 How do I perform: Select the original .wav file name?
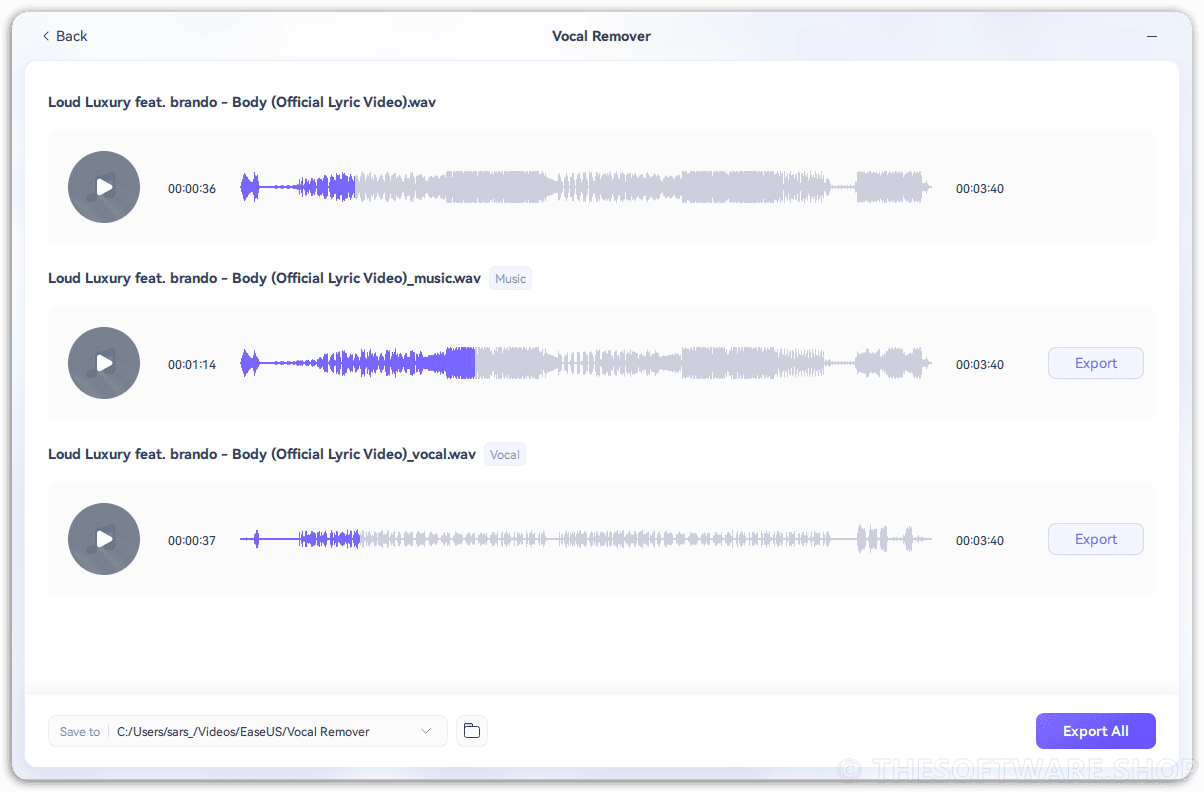(242, 102)
